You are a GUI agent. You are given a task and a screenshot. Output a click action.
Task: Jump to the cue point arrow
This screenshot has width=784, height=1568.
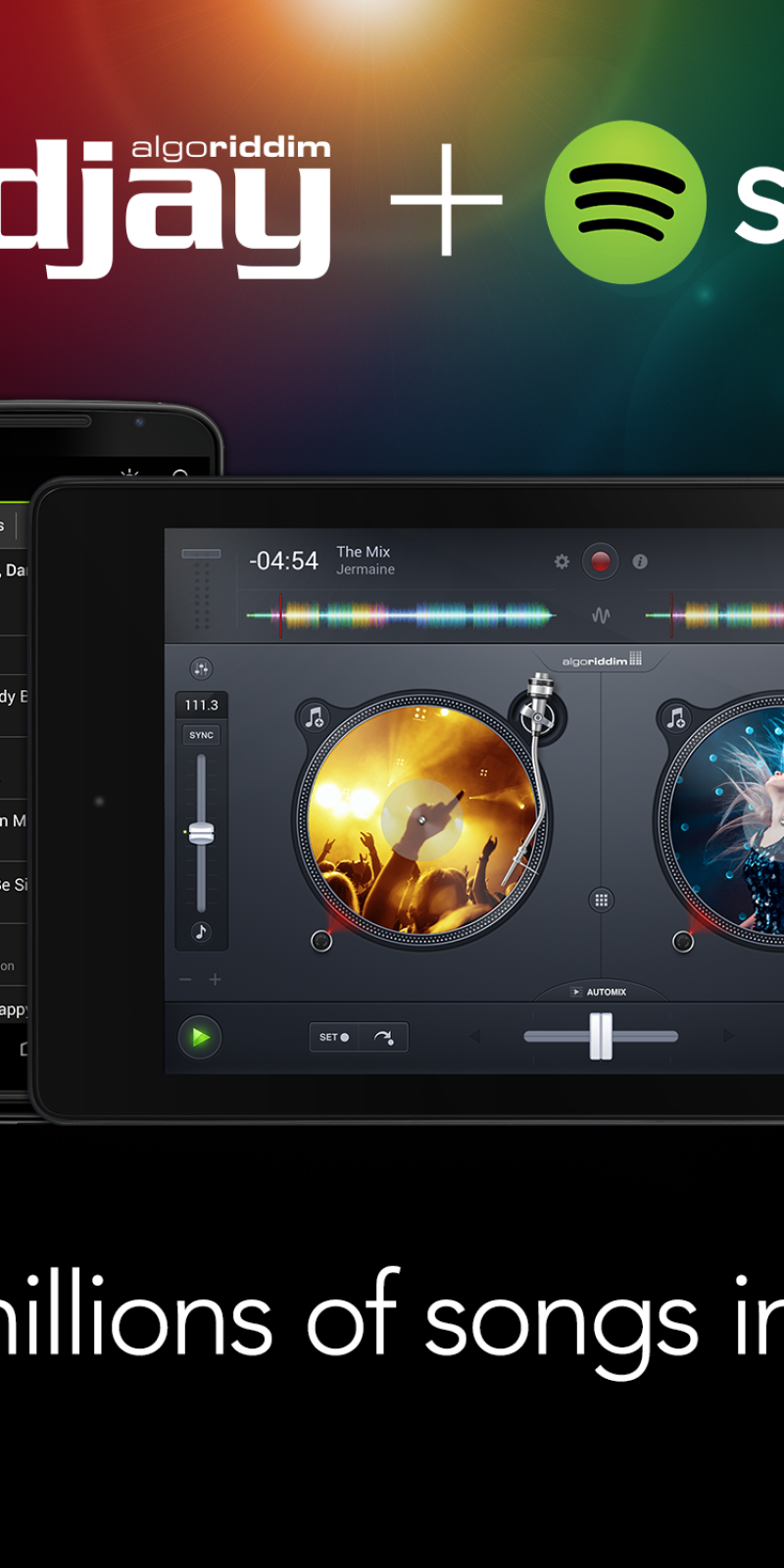[383, 1037]
